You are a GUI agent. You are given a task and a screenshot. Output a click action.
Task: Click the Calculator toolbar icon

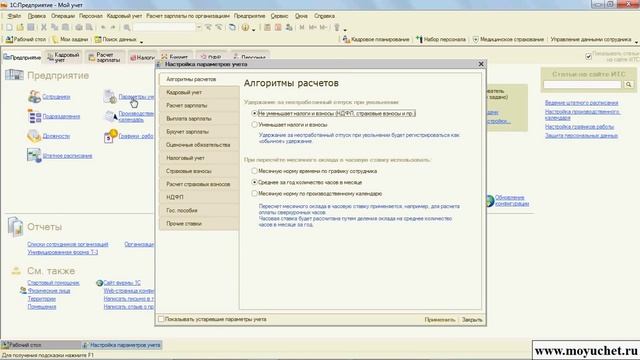click(x=267, y=27)
